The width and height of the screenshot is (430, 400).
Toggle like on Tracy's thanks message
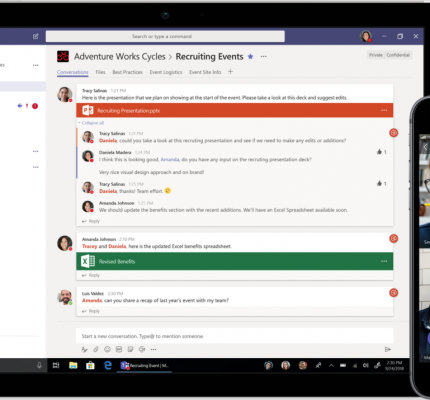(379, 183)
